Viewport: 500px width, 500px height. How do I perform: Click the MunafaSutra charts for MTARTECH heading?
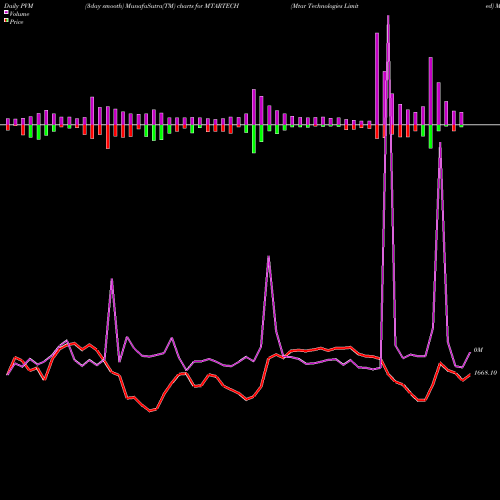162,6
